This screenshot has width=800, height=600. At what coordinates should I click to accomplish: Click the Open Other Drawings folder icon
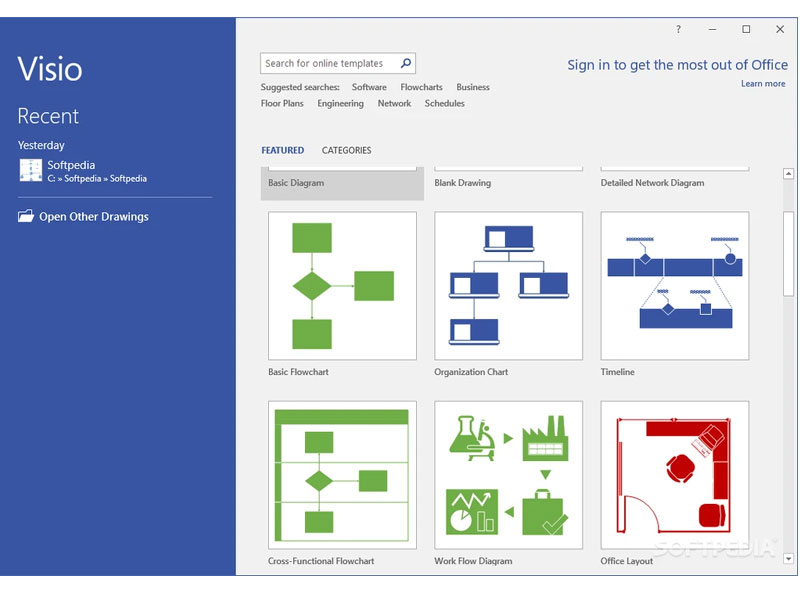point(26,216)
